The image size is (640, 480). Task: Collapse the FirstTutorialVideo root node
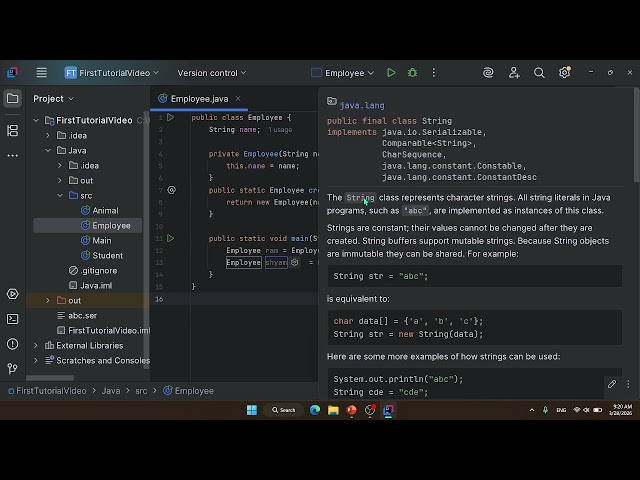pyautogui.click(x=36, y=120)
